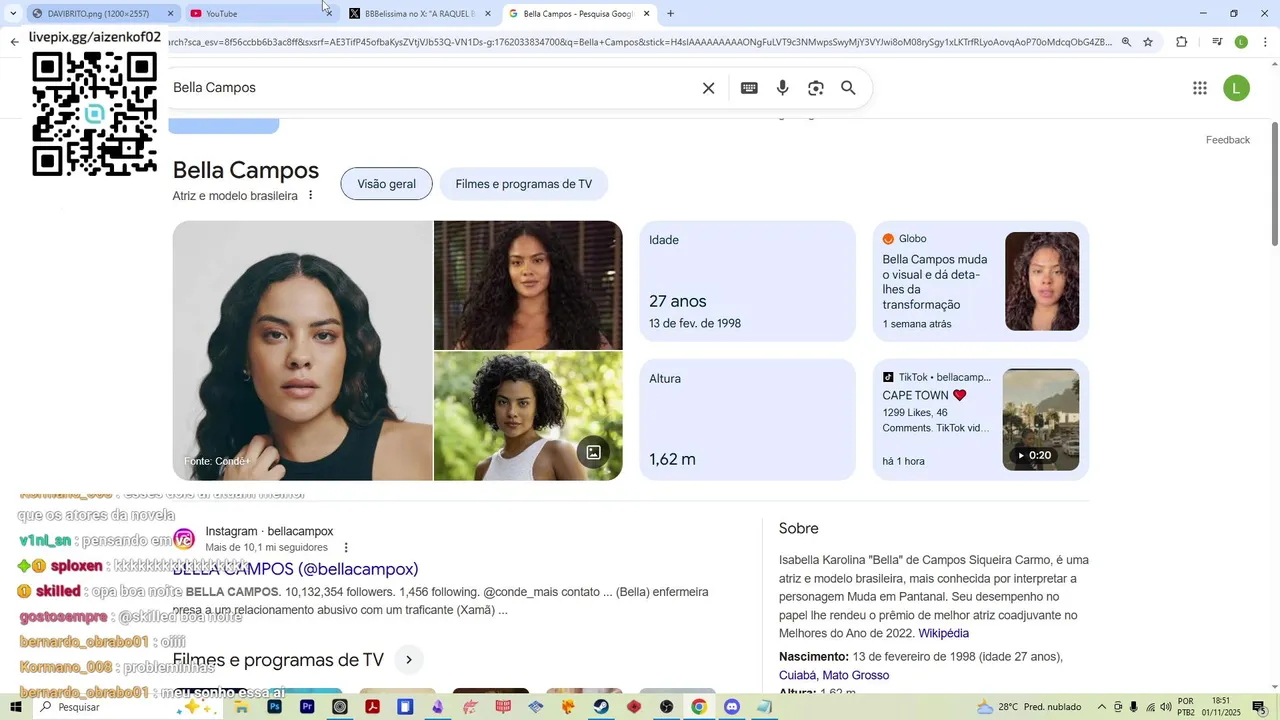Expand the 'Filmes e programas de TV' arrow
Viewport: 1280px width, 720px height.
408,660
